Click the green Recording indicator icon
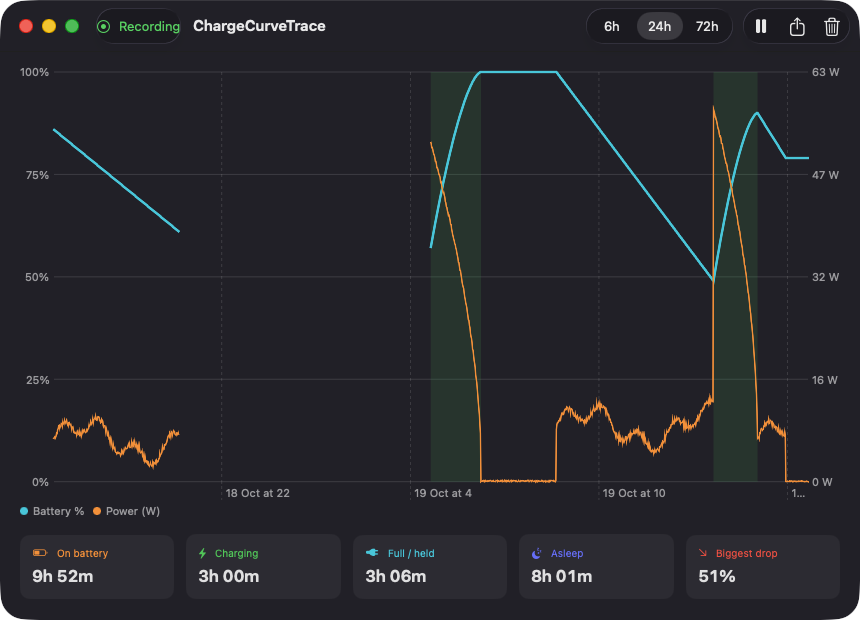Screen dimensions: 860x620 point(104,26)
